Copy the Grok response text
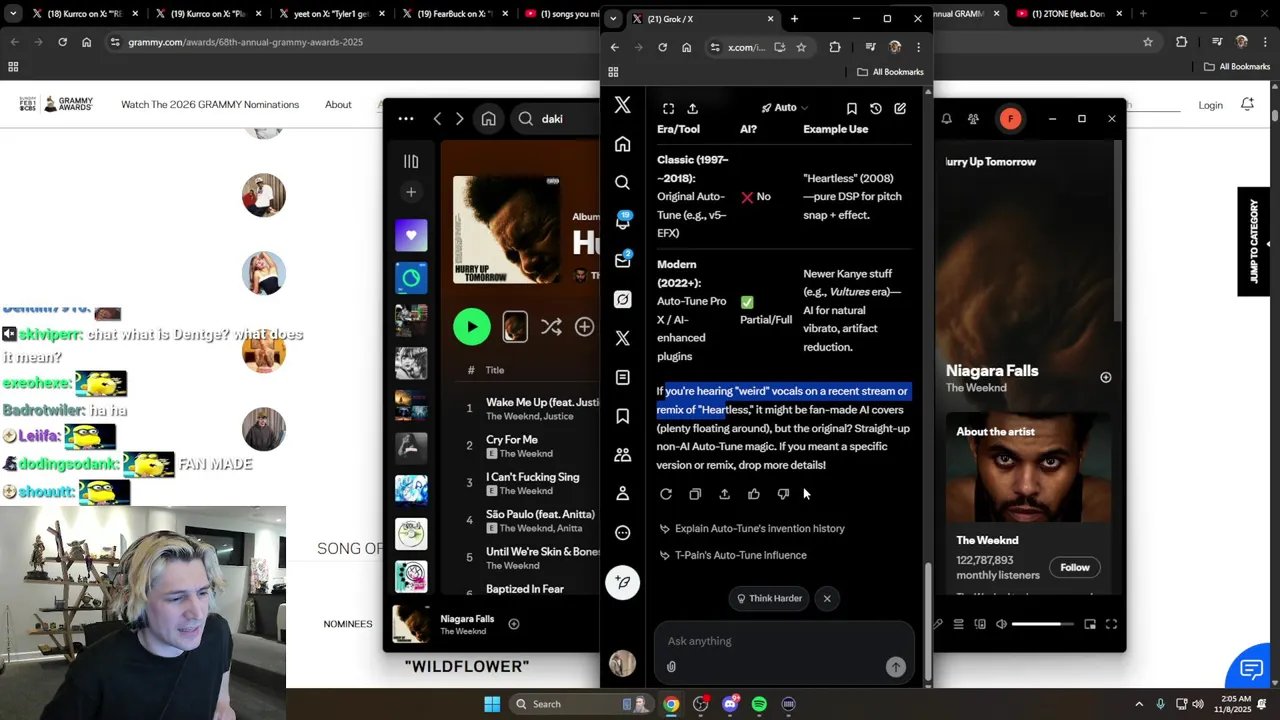 pyautogui.click(x=695, y=494)
